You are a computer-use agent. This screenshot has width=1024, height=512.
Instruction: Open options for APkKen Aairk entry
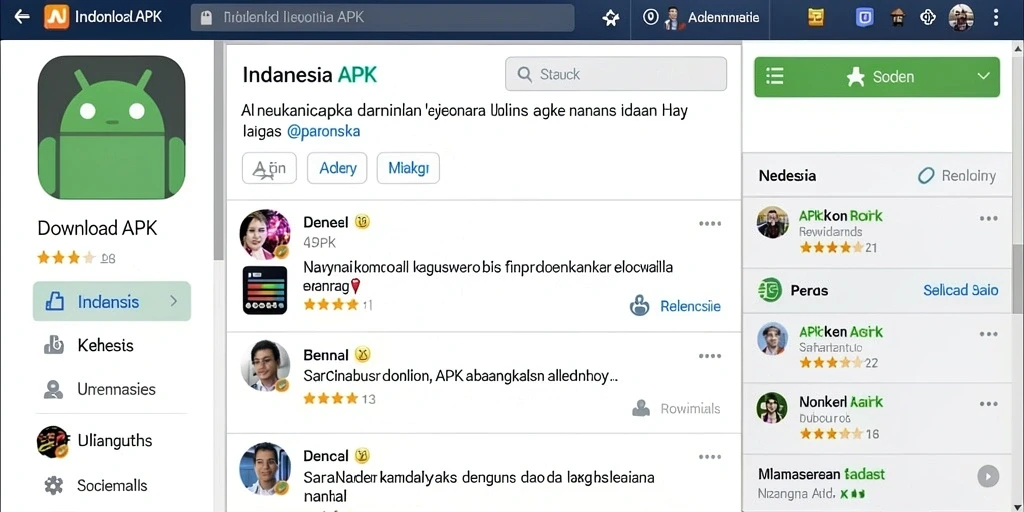988,334
